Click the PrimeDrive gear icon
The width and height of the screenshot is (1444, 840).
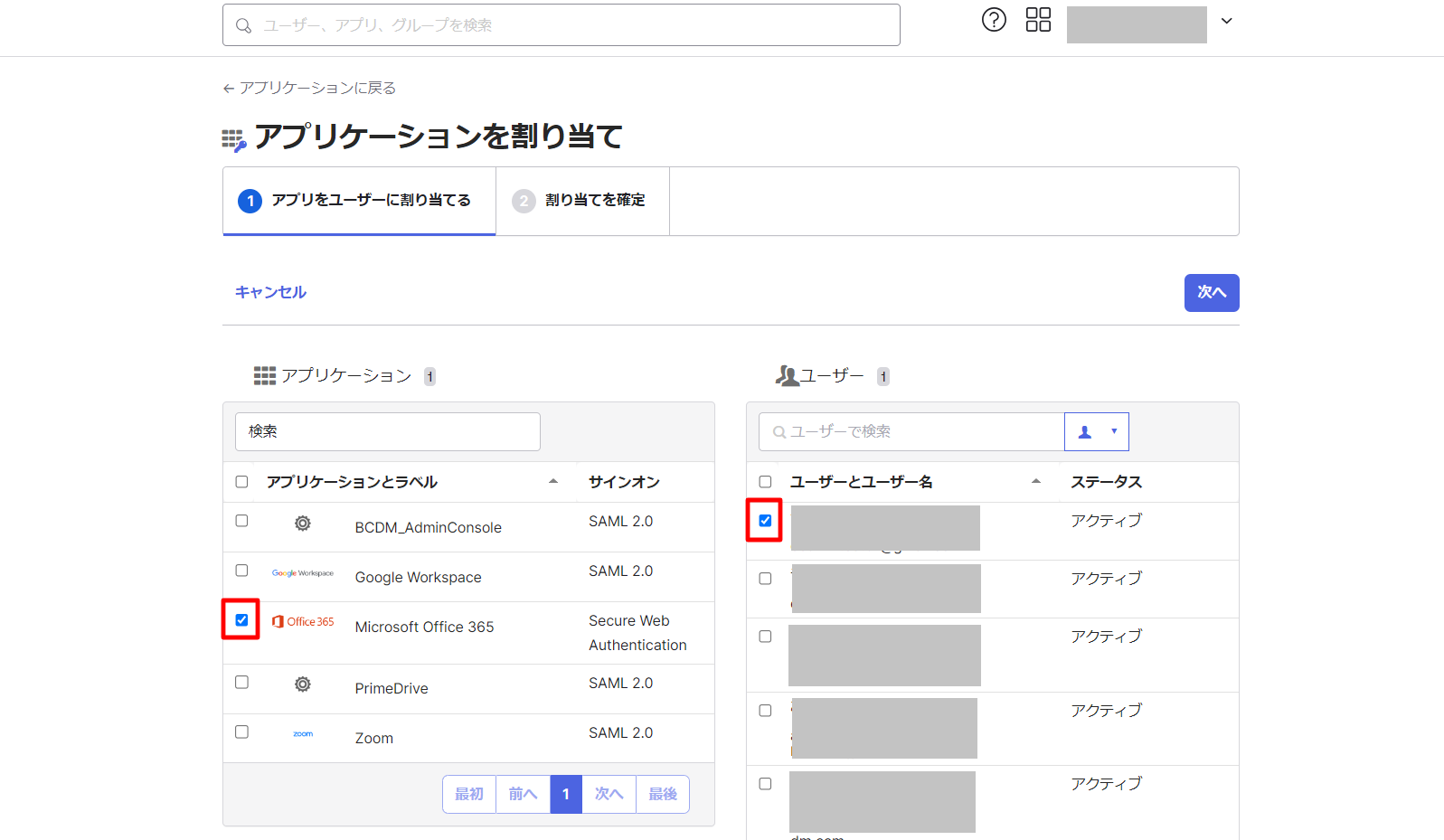303,684
